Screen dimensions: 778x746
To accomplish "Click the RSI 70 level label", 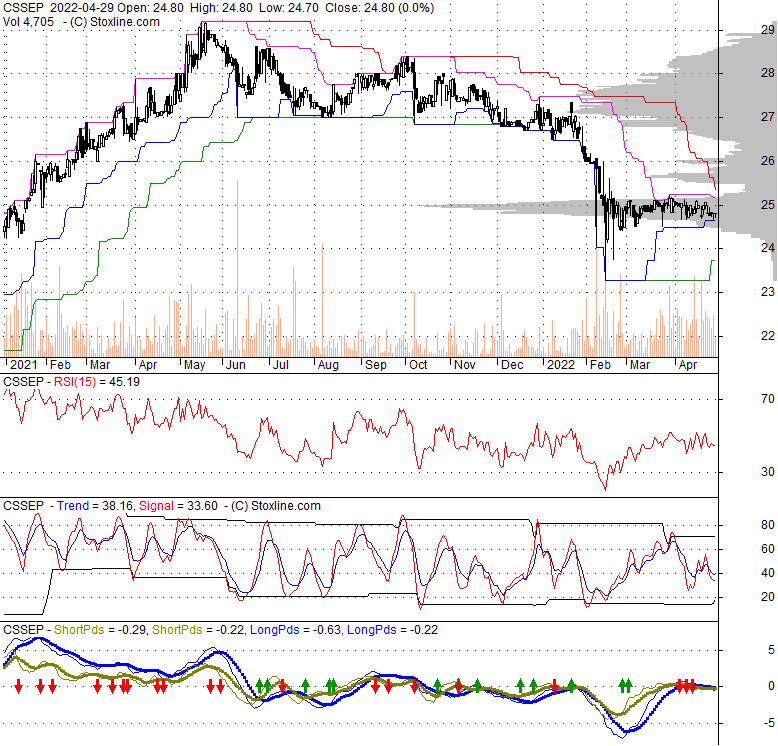I will (768, 398).
